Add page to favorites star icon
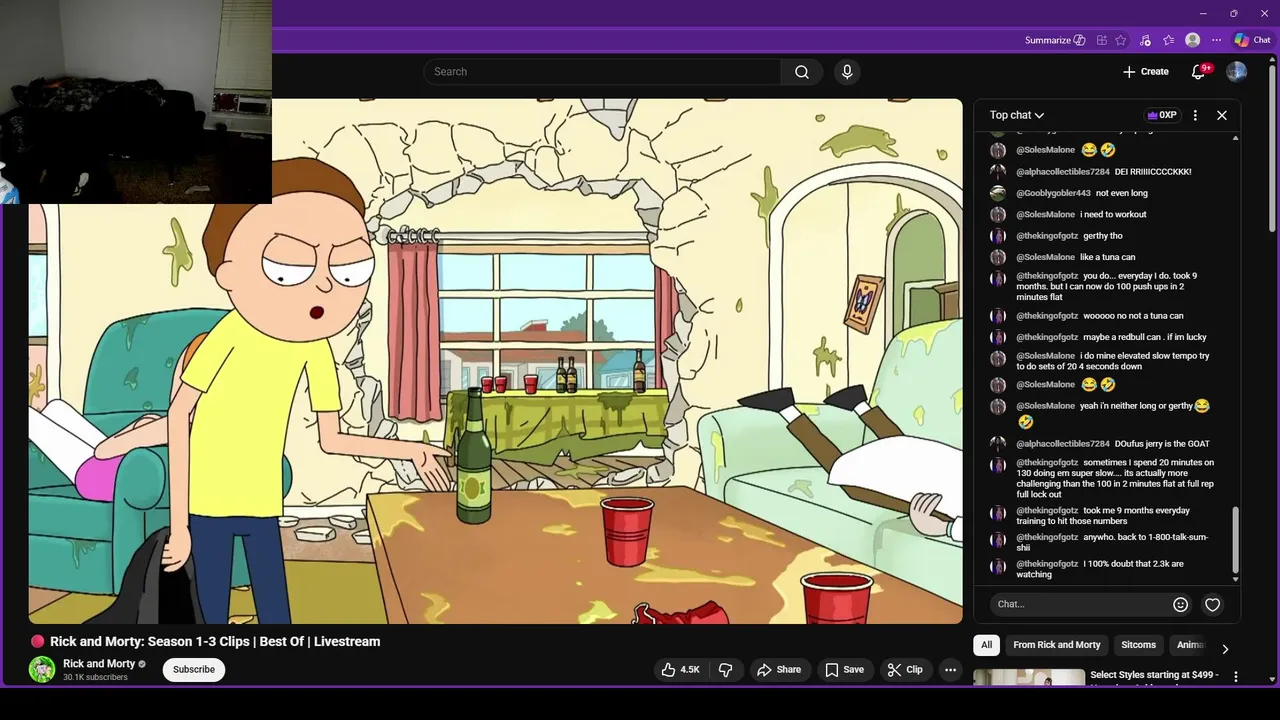Screen dimensions: 1280x720 1121,40
